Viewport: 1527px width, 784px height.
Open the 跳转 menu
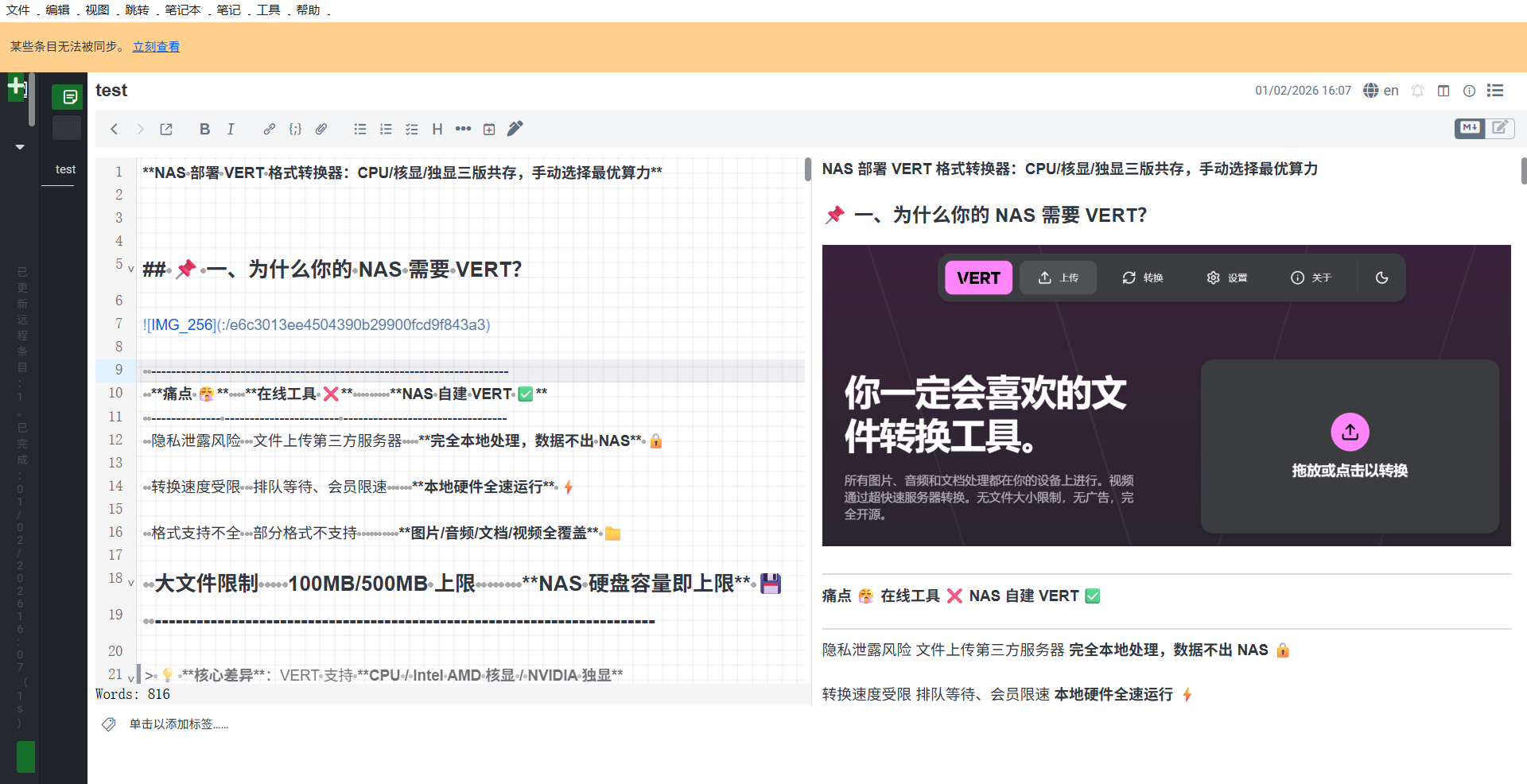point(138,10)
